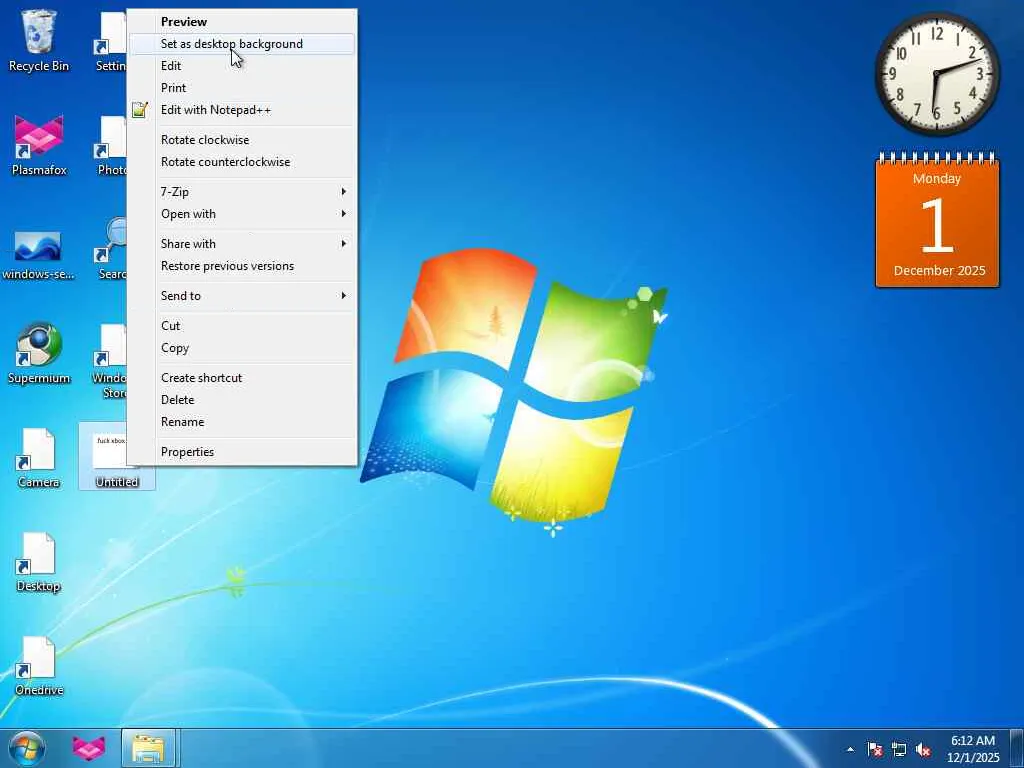
Task: Launch Plasmafox from the desktop
Action: [x=39, y=145]
